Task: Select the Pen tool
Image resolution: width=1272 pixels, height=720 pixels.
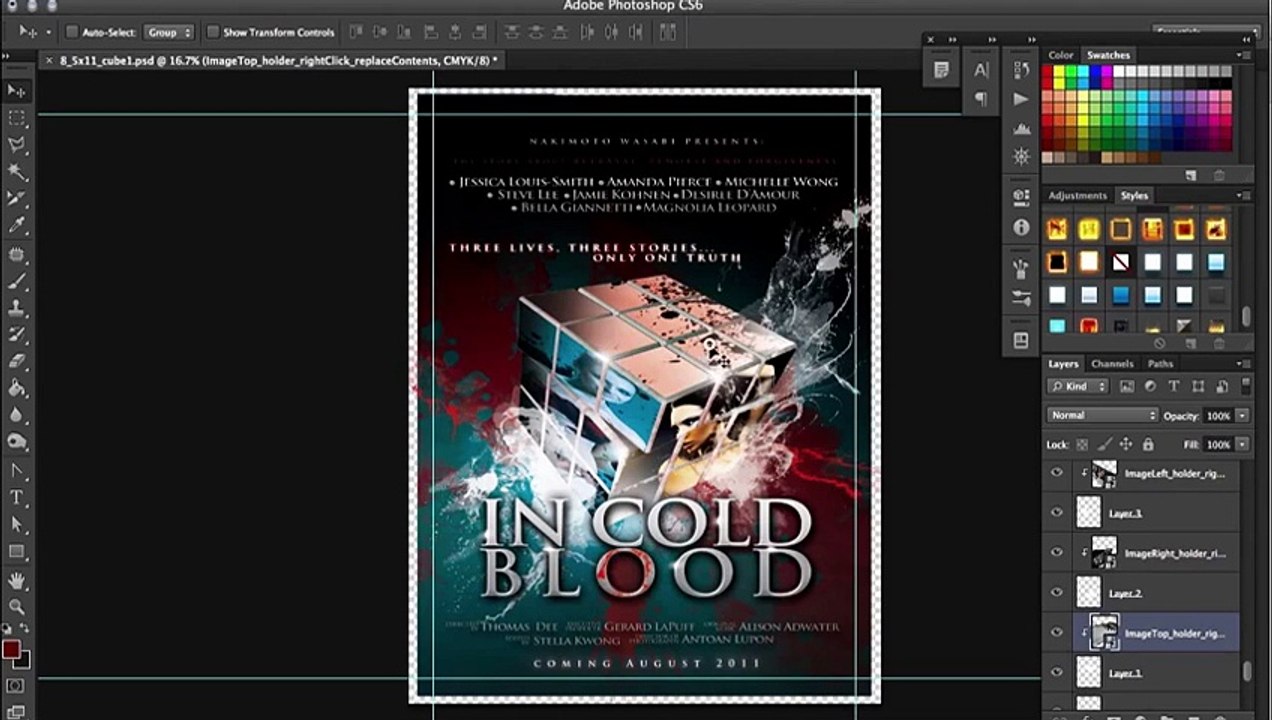Action: 17,471
